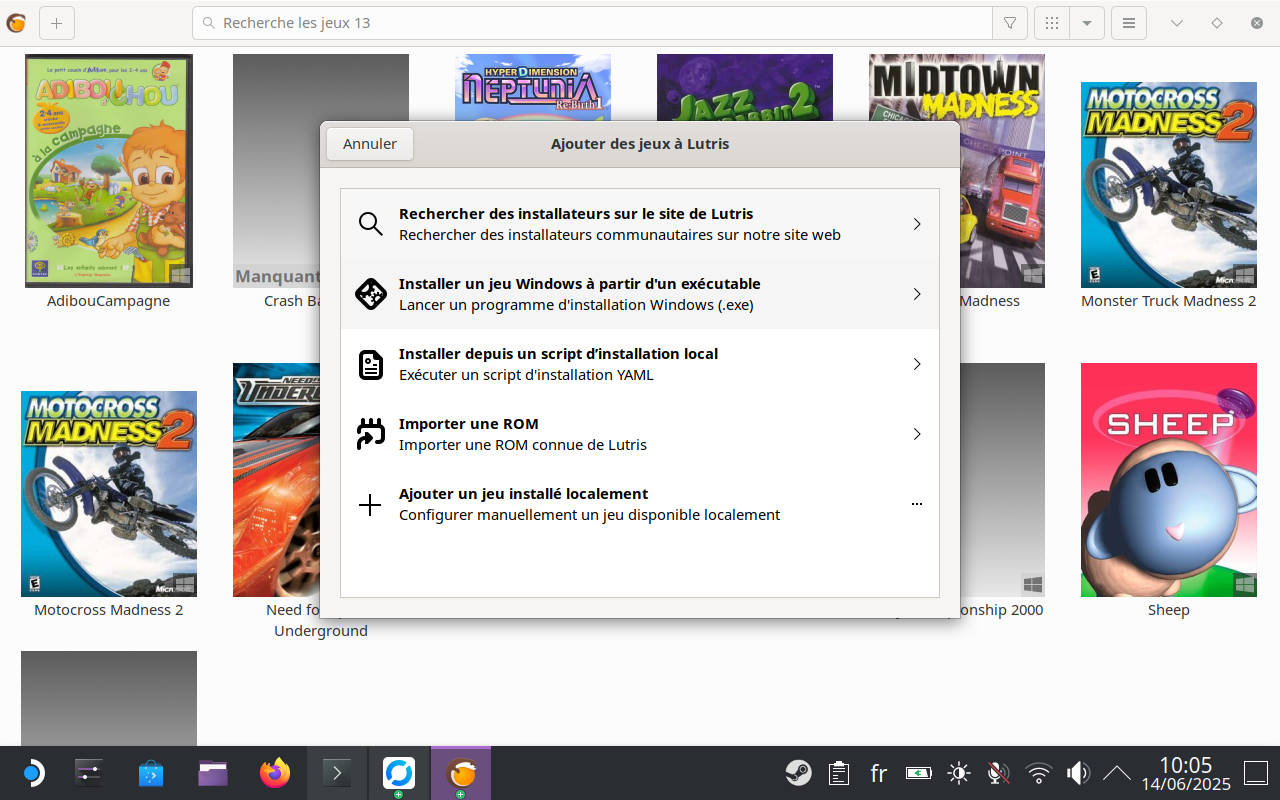
Task: Select Importer une ROM option
Action: pyautogui.click(x=640, y=434)
